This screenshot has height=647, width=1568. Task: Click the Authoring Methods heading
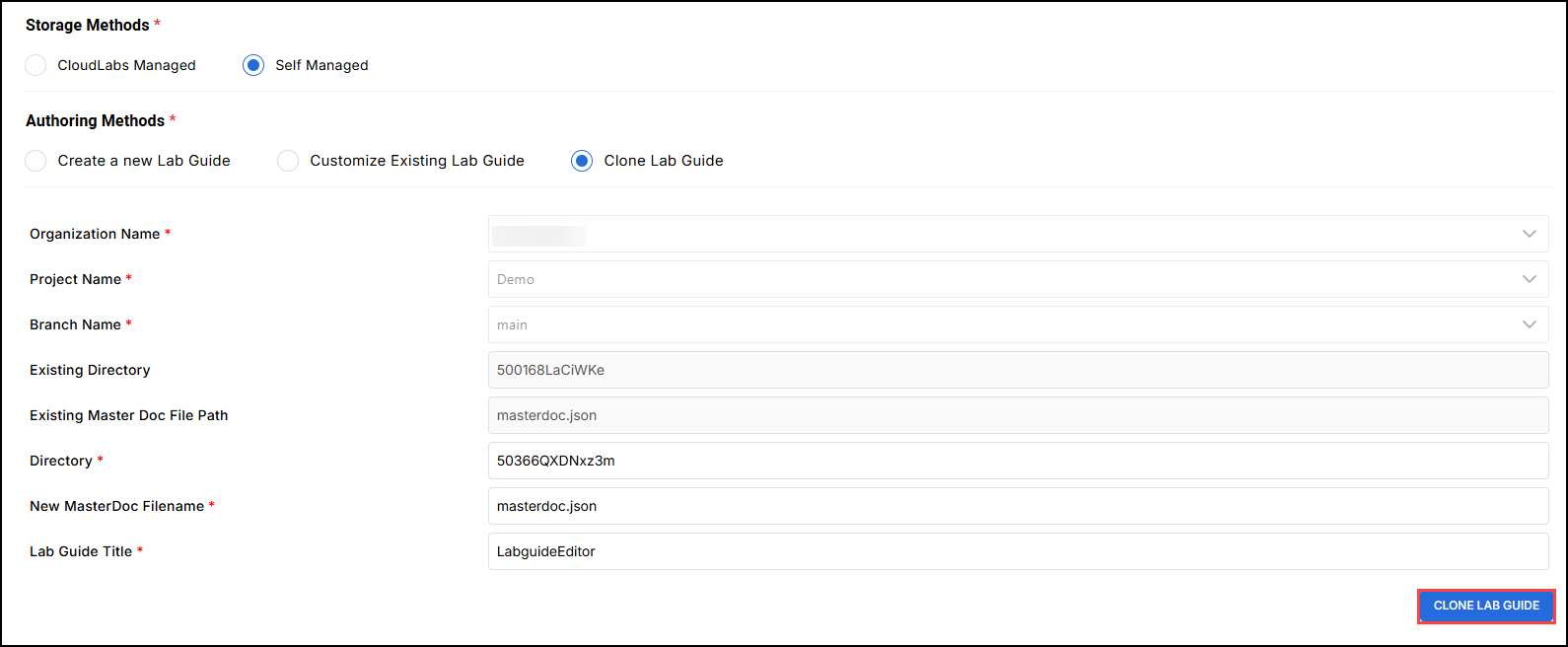(x=95, y=120)
